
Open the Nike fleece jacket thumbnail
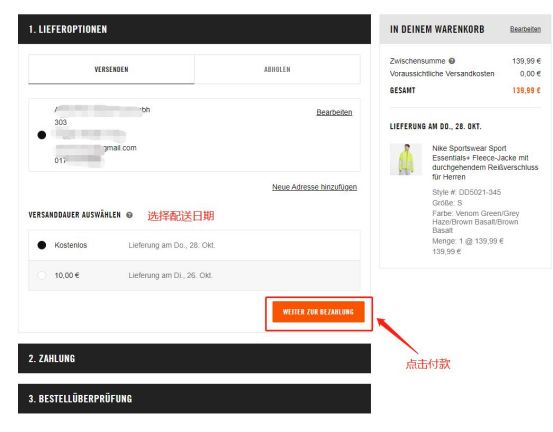tap(406, 159)
